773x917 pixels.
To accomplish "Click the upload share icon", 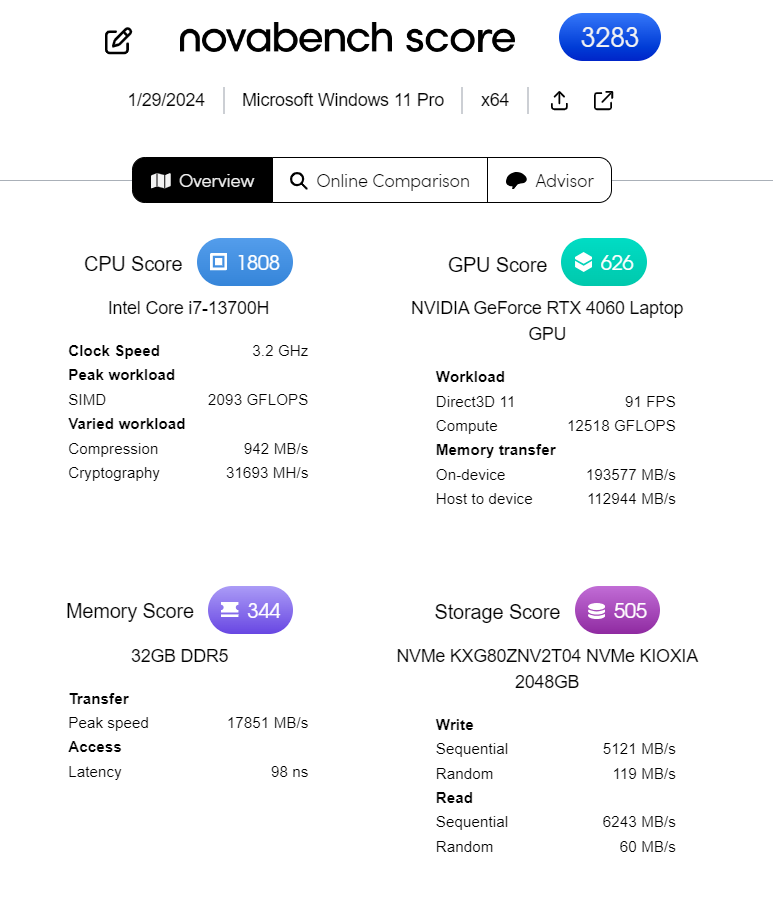I will click(x=560, y=100).
